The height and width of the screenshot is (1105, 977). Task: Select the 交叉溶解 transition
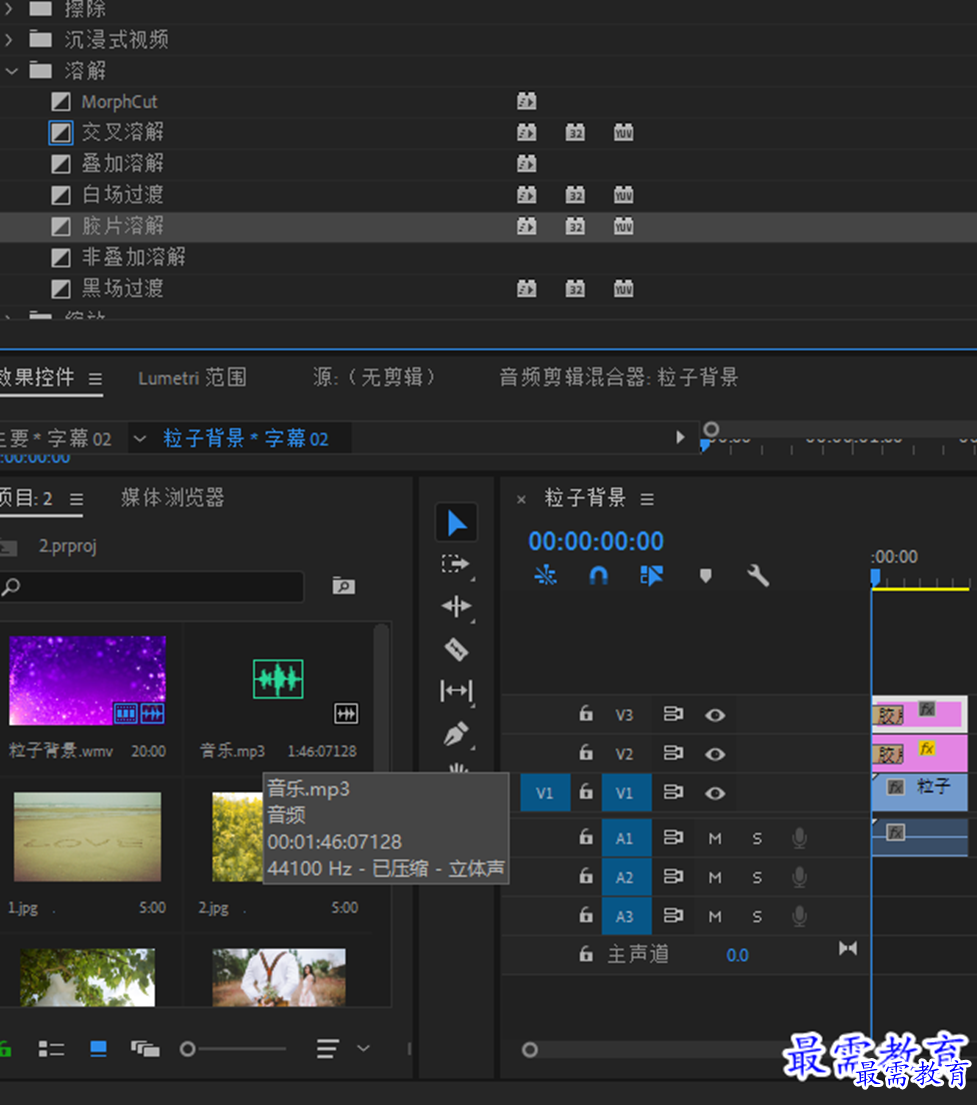click(123, 132)
